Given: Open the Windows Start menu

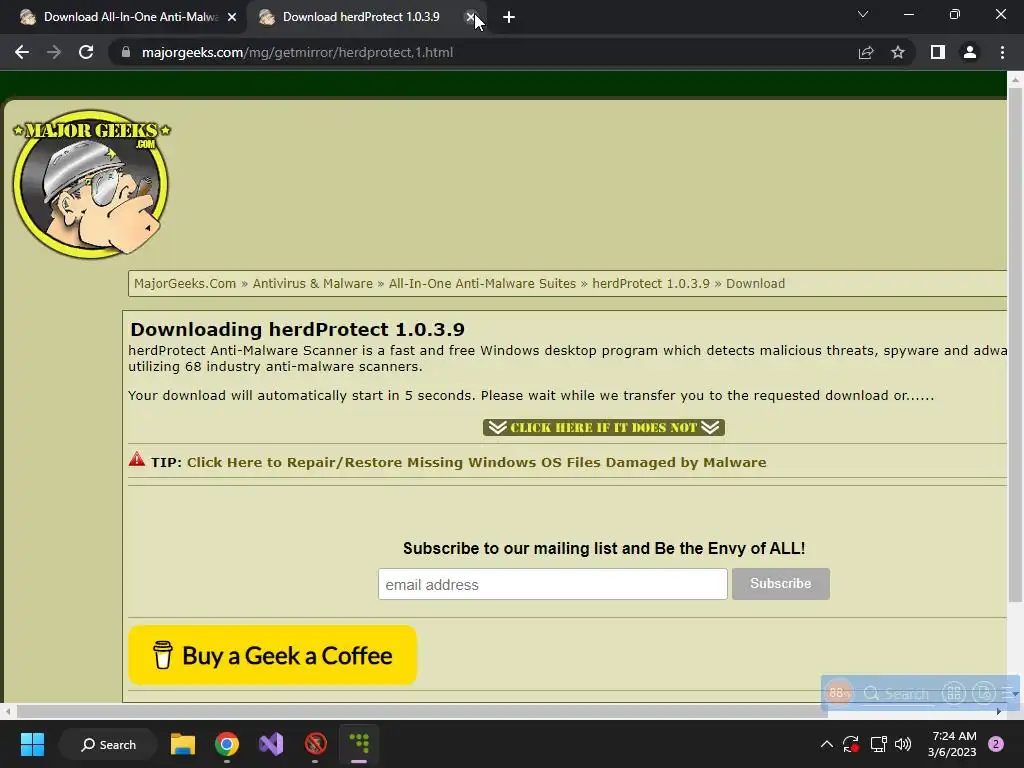Looking at the screenshot, I should [x=32, y=744].
